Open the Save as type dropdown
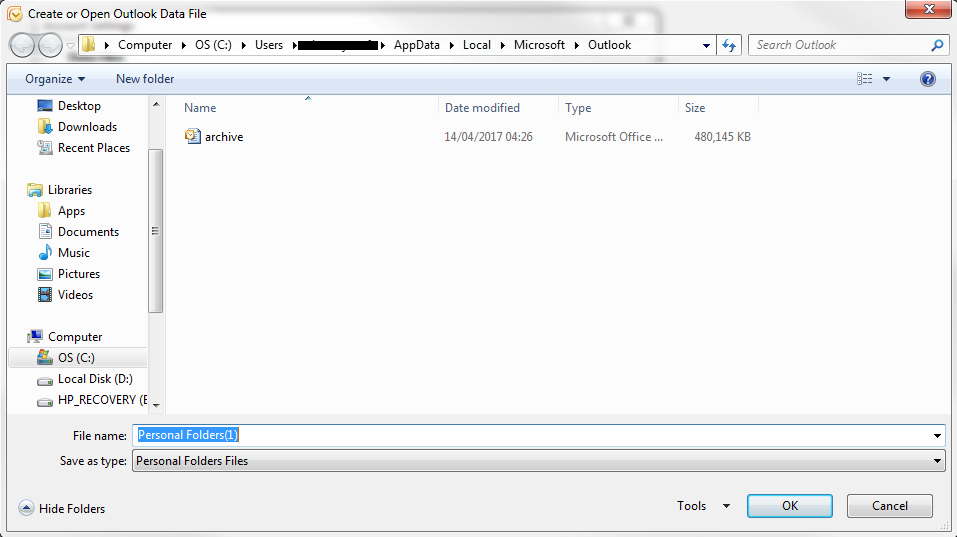 pos(538,461)
